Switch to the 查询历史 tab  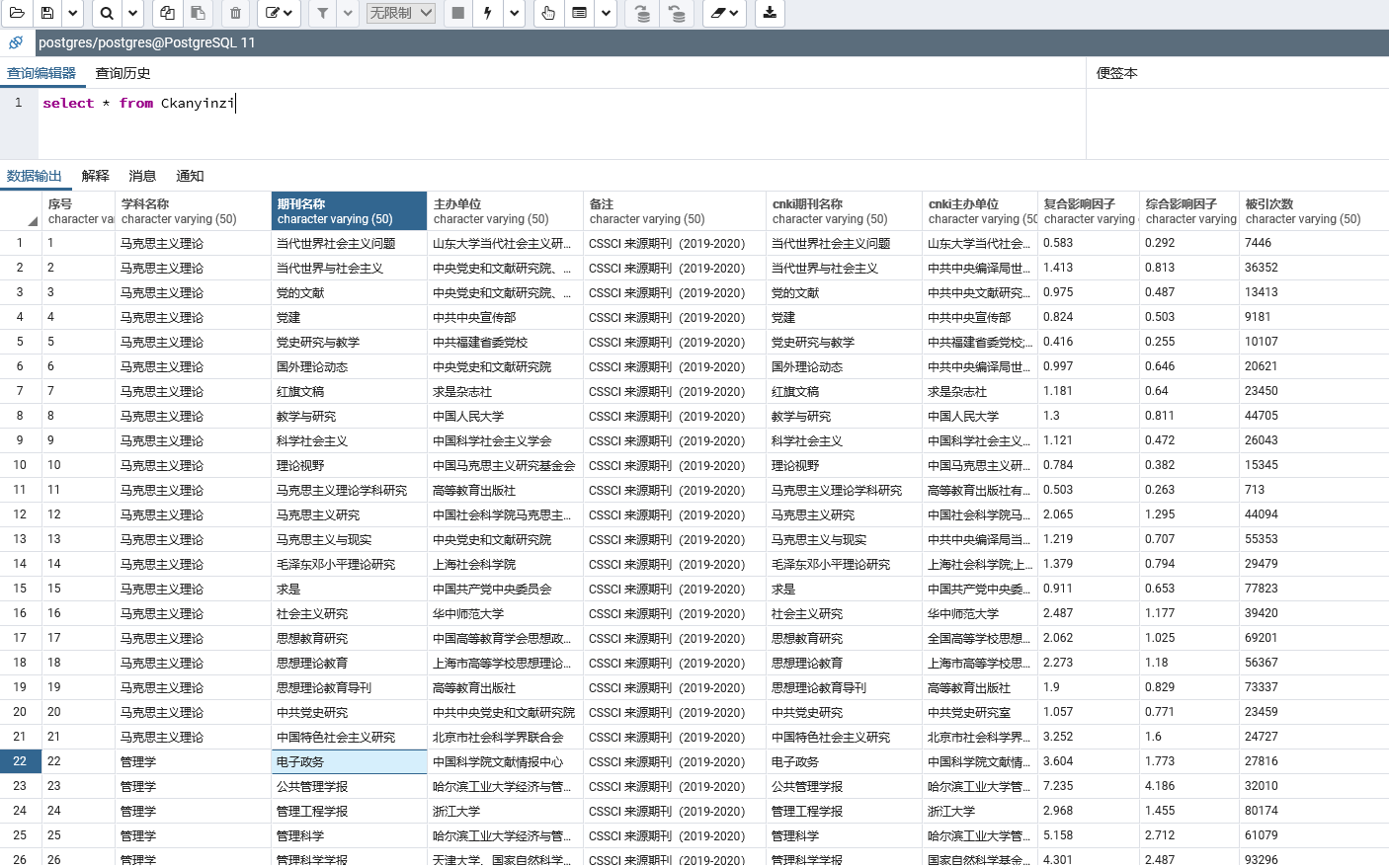tap(123, 73)
